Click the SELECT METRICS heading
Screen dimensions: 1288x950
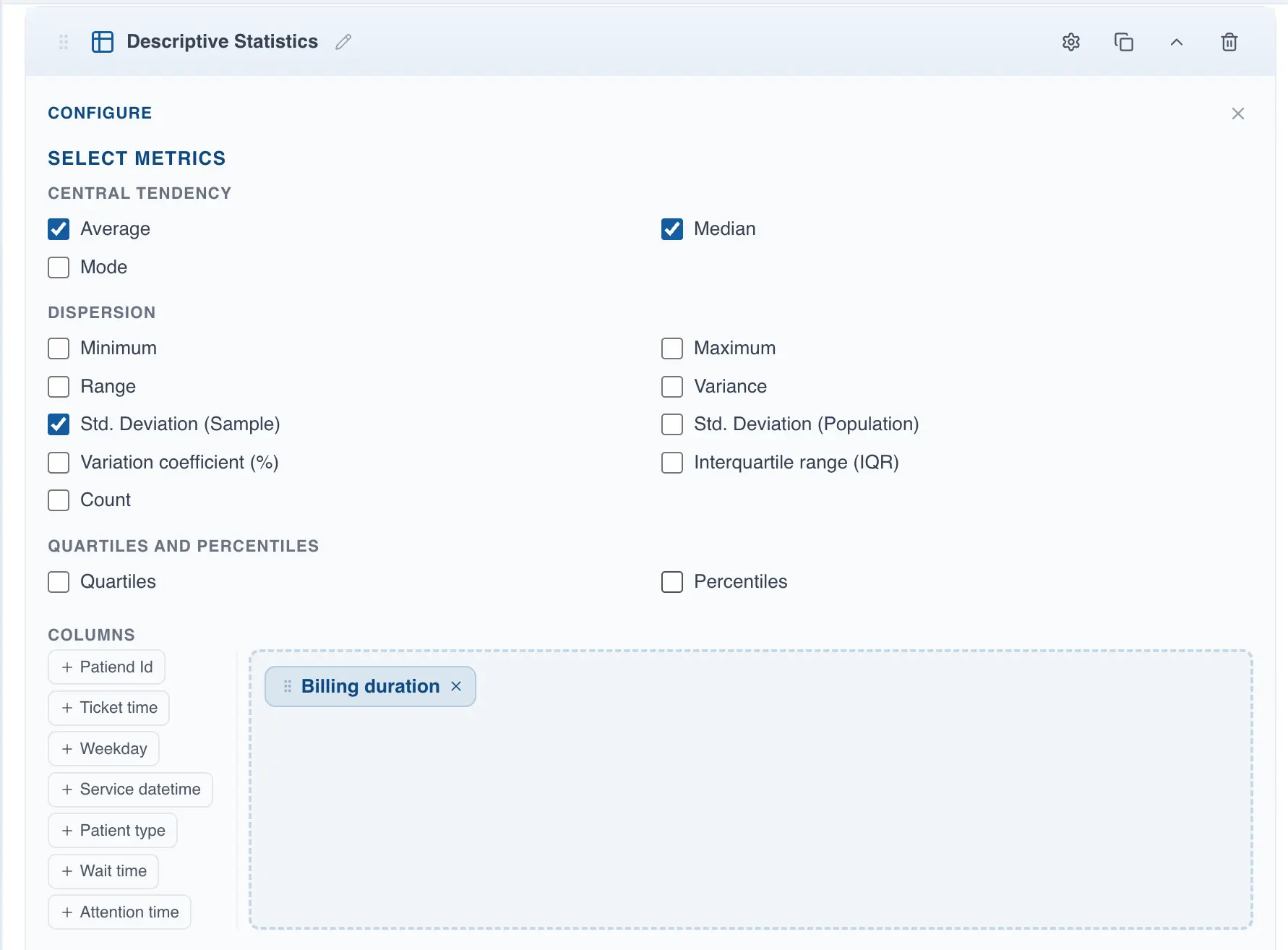[x=137, y=158]
